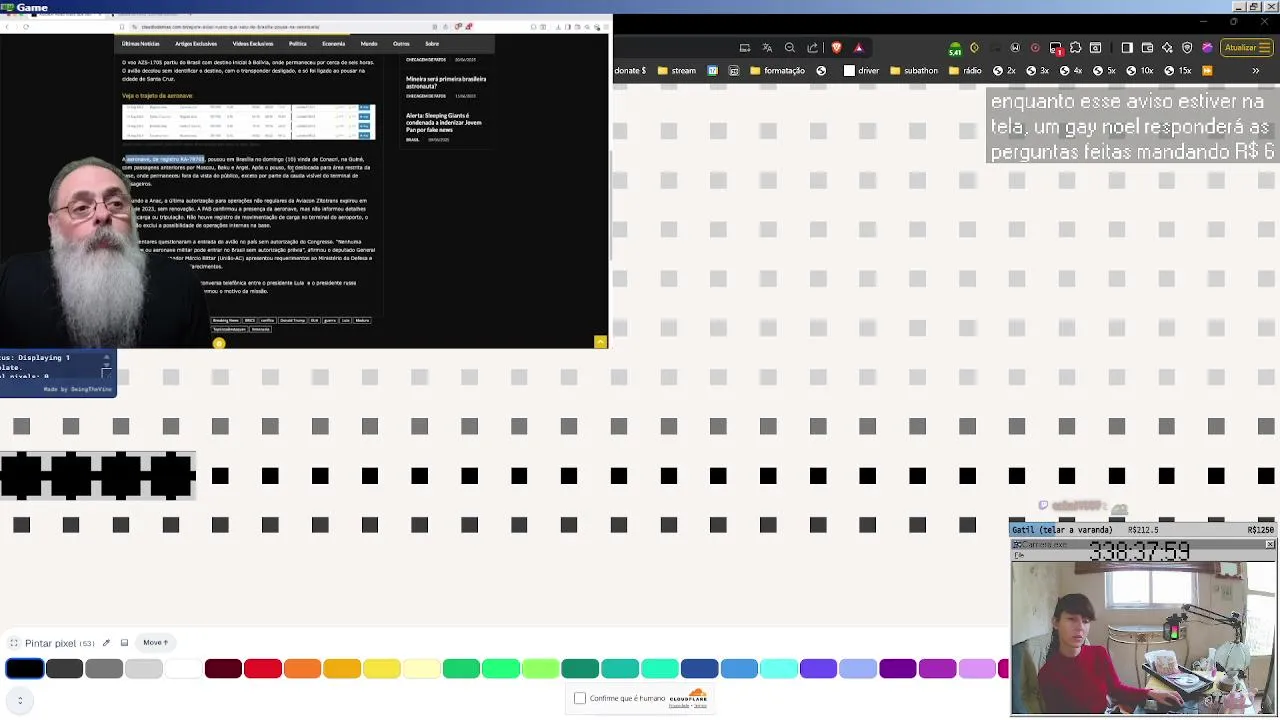The image size is (1280, 720).
Task: Click the Atualizar browser update button
Action: [1247, 47]
